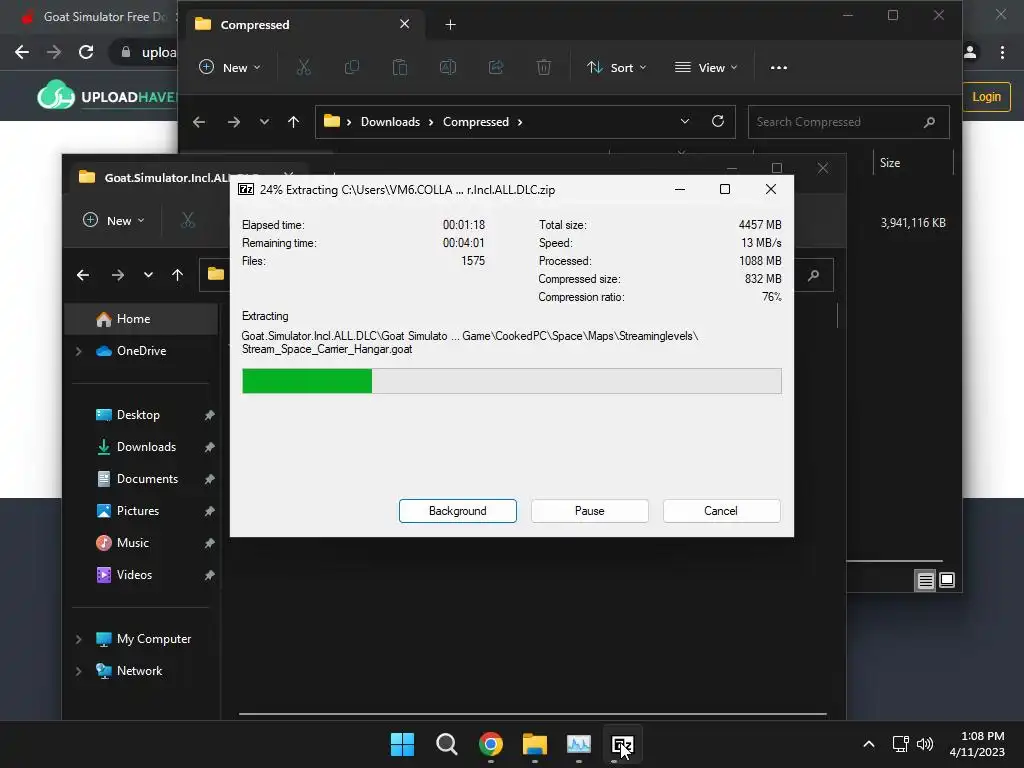
Task: Expand My Computer tree node
Action: tap(78, 639)
